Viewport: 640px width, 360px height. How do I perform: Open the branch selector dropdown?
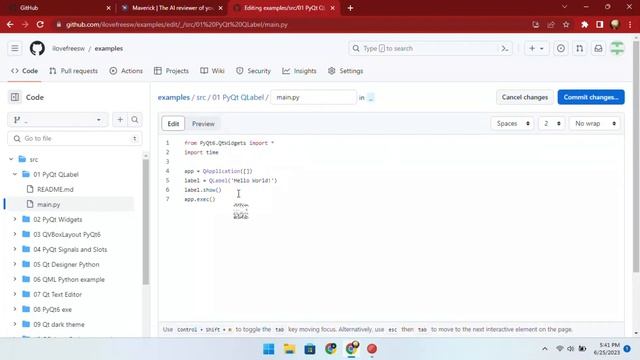coord(58,120)
